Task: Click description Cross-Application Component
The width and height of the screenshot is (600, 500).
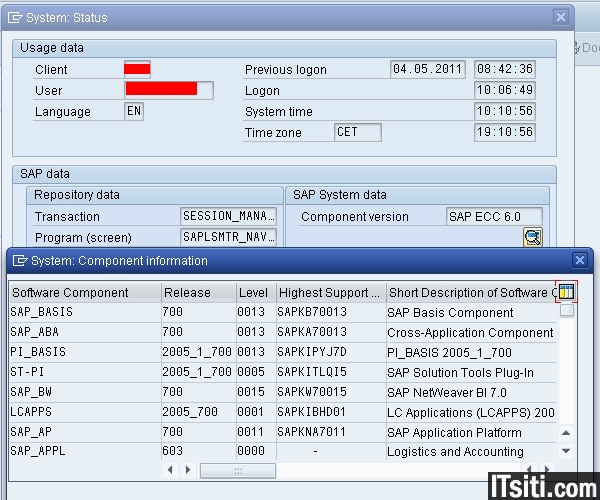Action: [470, 332]
